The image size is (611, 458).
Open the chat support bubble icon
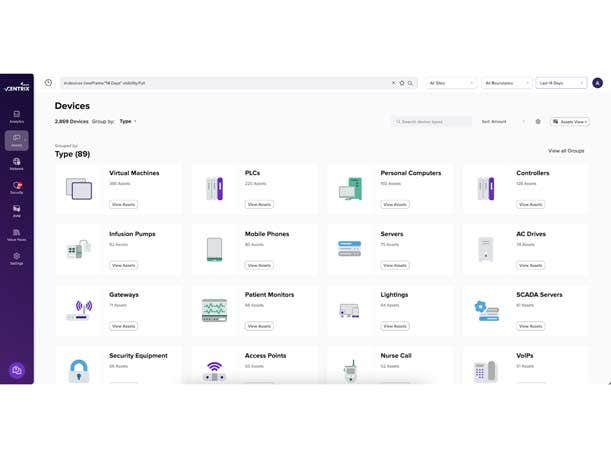click(x=16, y=370)
